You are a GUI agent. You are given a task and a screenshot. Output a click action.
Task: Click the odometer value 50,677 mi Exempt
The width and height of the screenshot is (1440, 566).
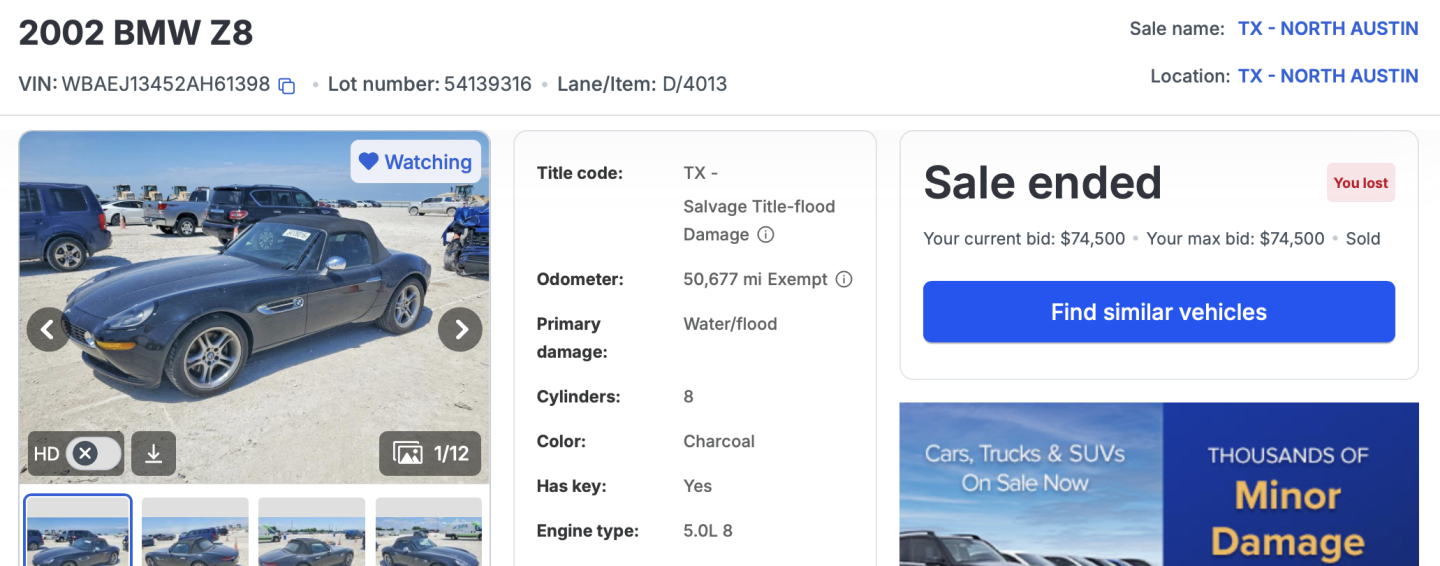(755, 279)
